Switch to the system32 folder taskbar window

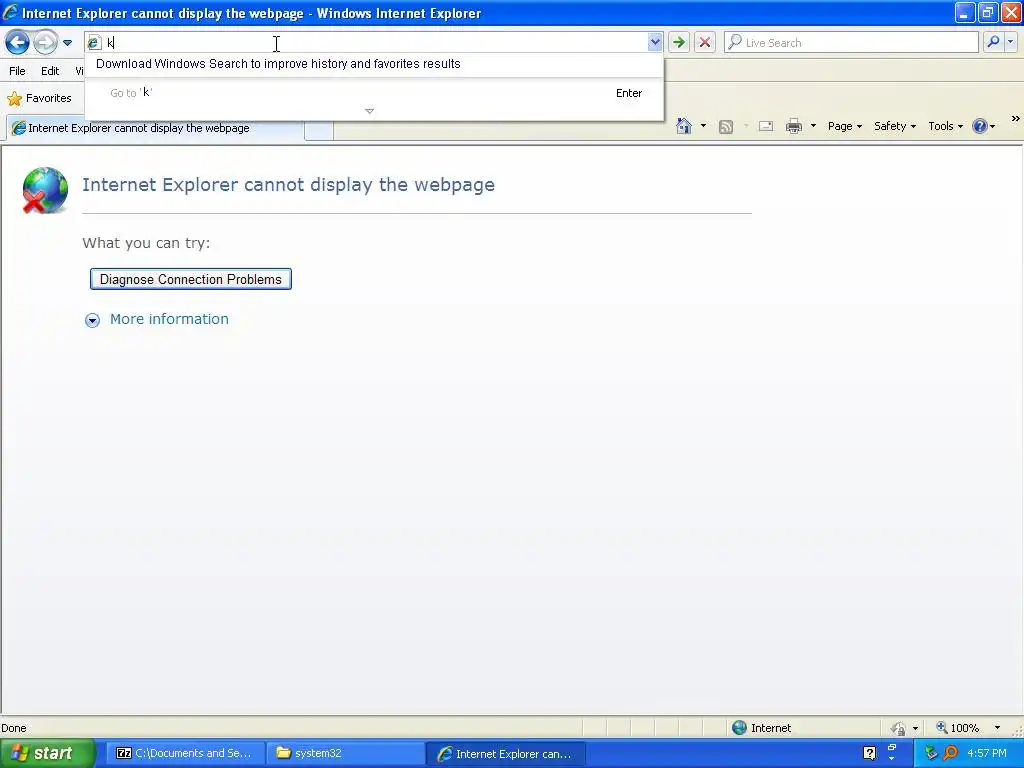pyautogui.click(x=345, y=753)
